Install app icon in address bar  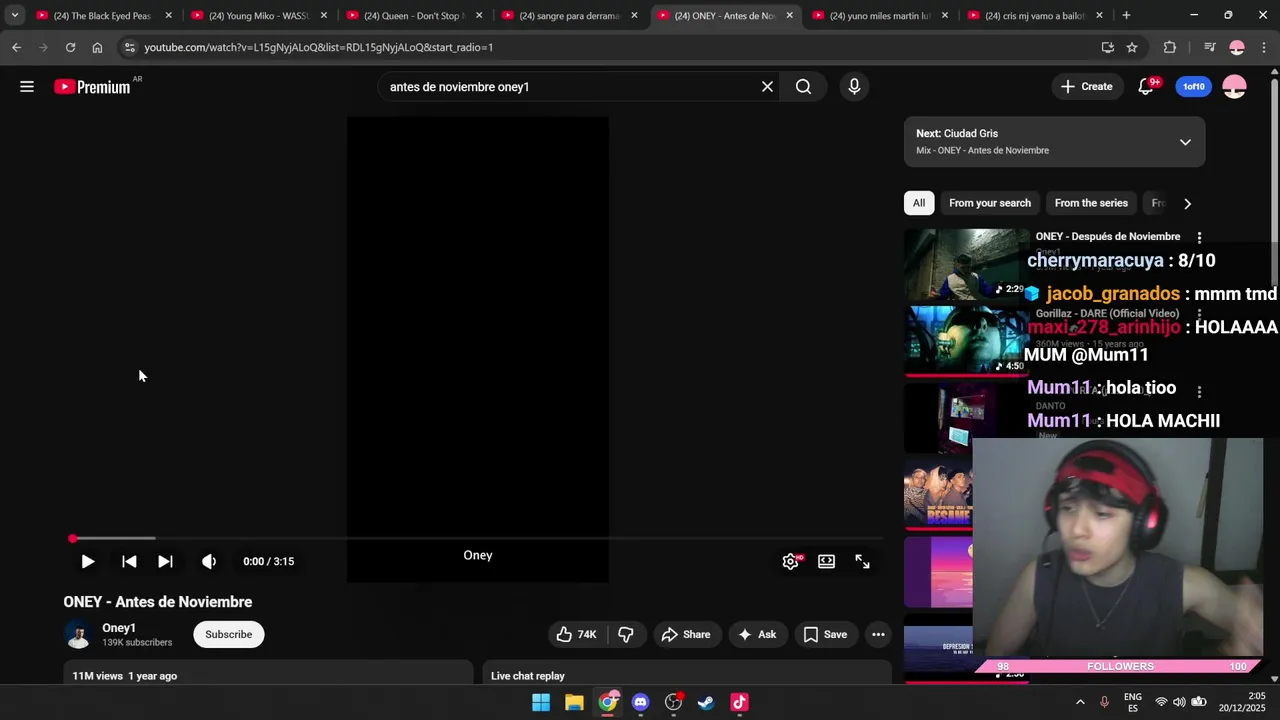coord(1107,47)
